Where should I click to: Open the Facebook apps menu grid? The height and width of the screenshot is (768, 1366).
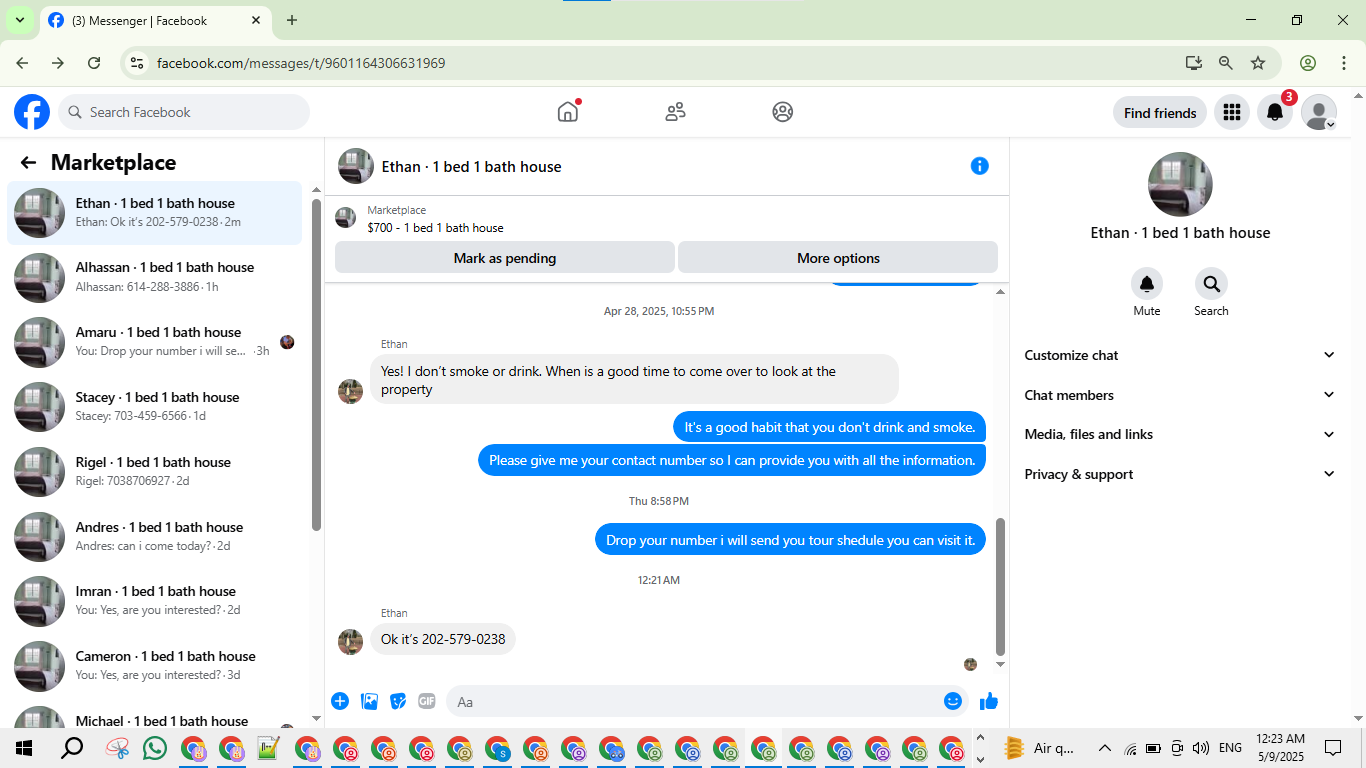tap(1232, 113)
